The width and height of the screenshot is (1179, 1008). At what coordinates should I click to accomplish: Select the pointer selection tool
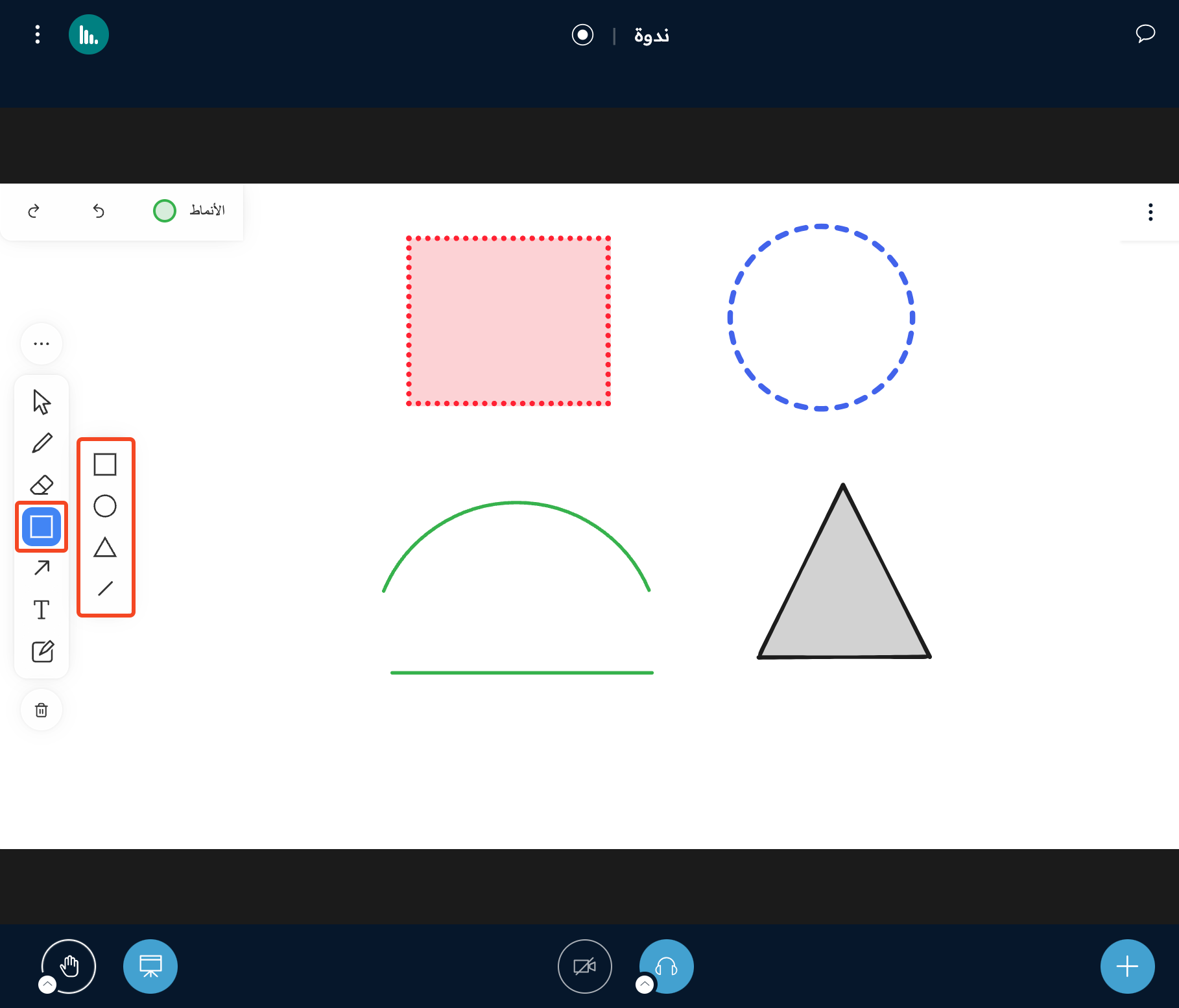[x=42, y=402]
